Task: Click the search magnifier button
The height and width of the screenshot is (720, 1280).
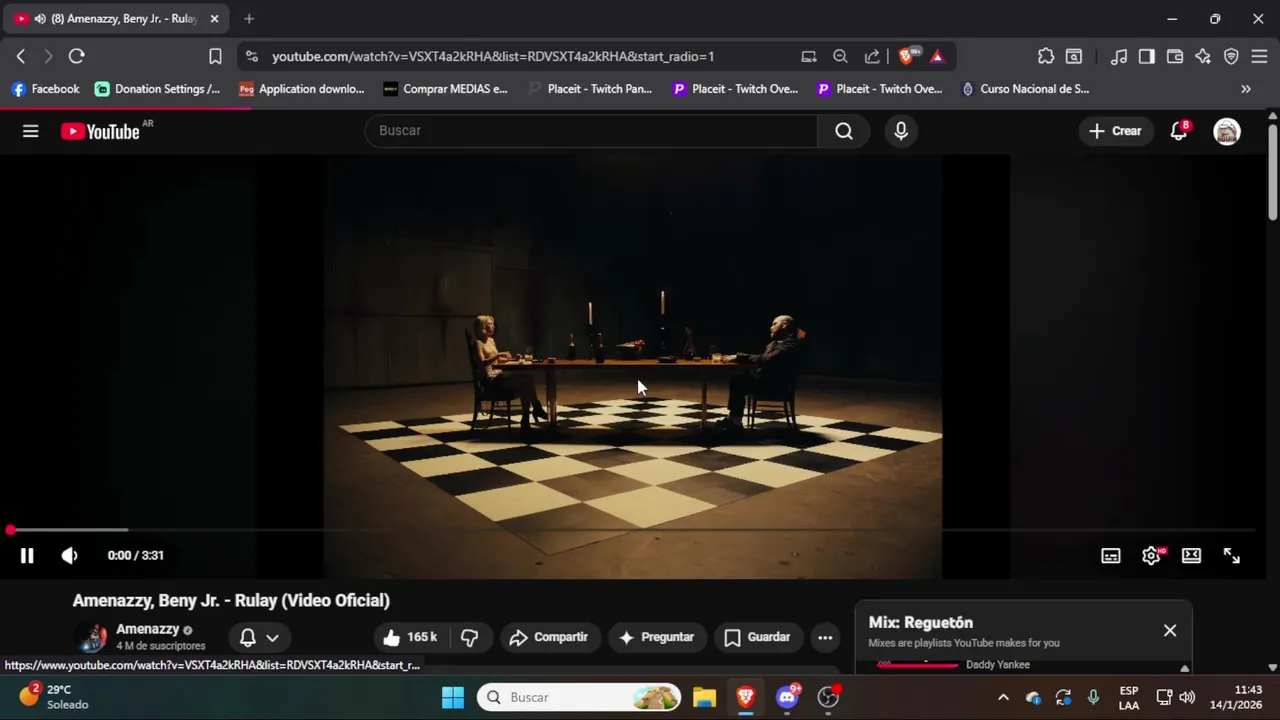Action: [x=844, y=131]
